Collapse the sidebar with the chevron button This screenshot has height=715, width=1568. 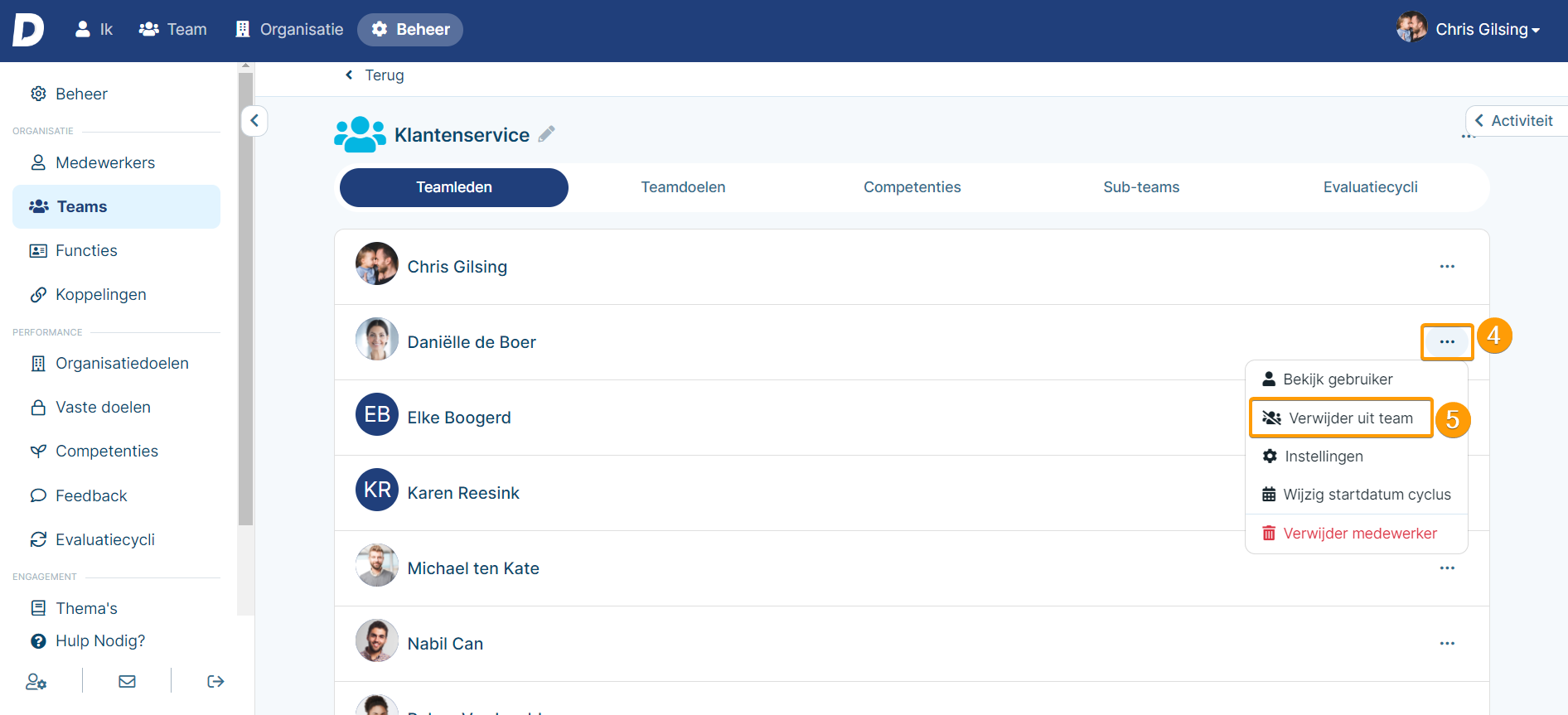point(254,121)
